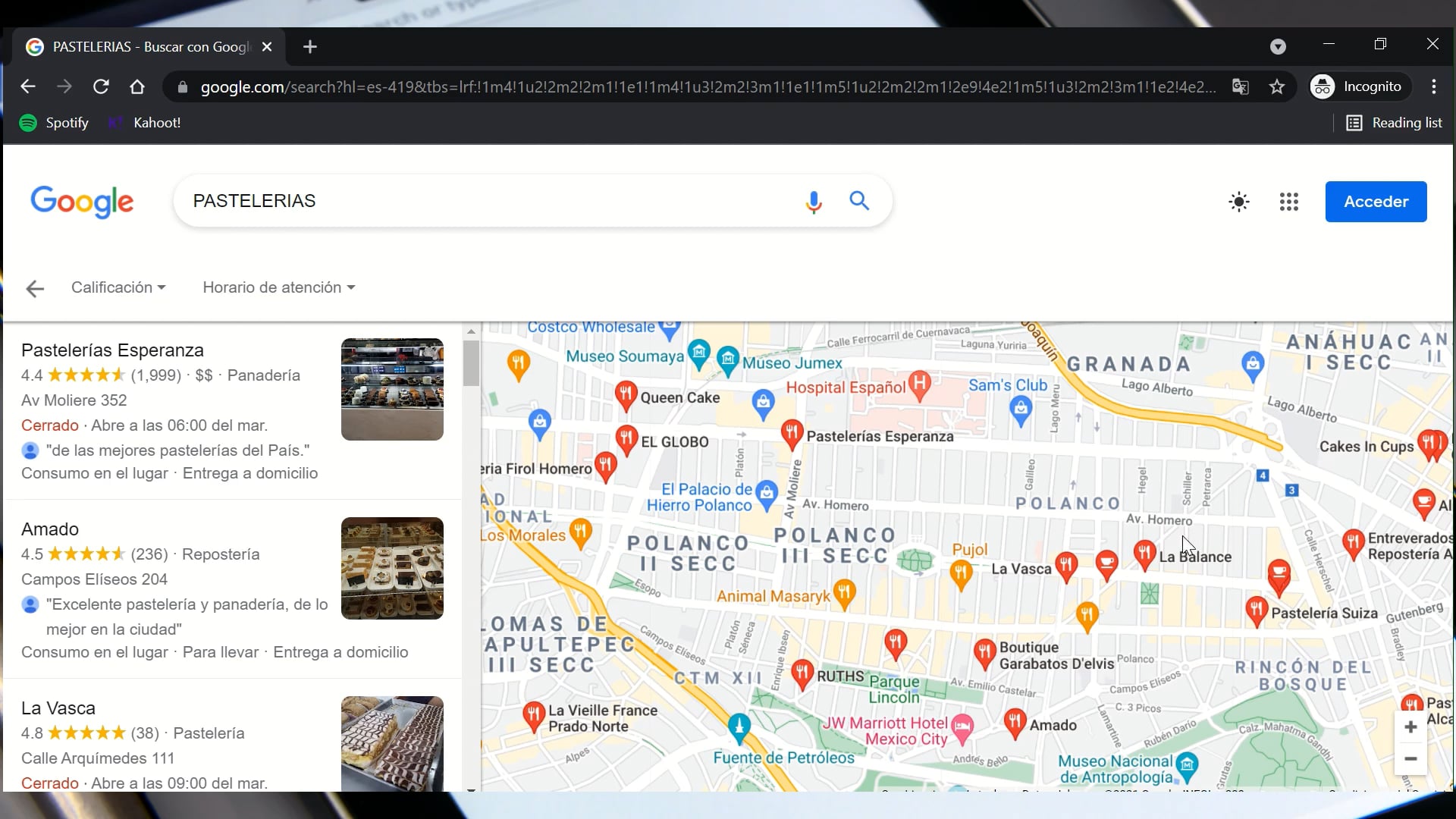Zoom in on the map

(x=1410, y=727)
